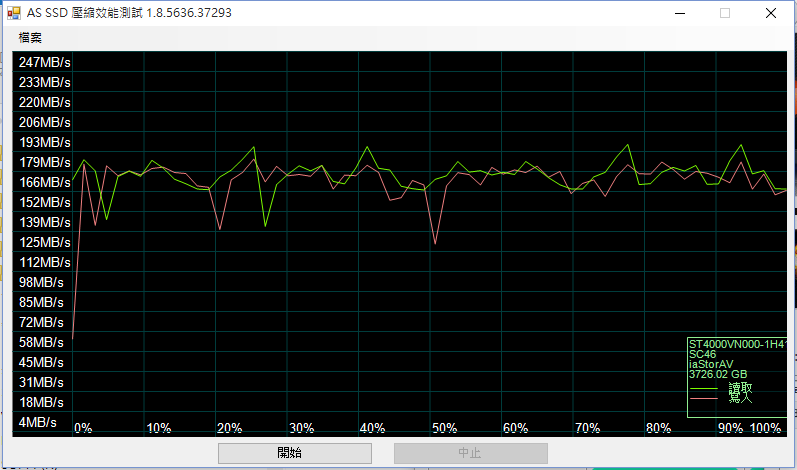Click the 112MB/s axis label
Screen dimensions: 797x470
[45, 262]
